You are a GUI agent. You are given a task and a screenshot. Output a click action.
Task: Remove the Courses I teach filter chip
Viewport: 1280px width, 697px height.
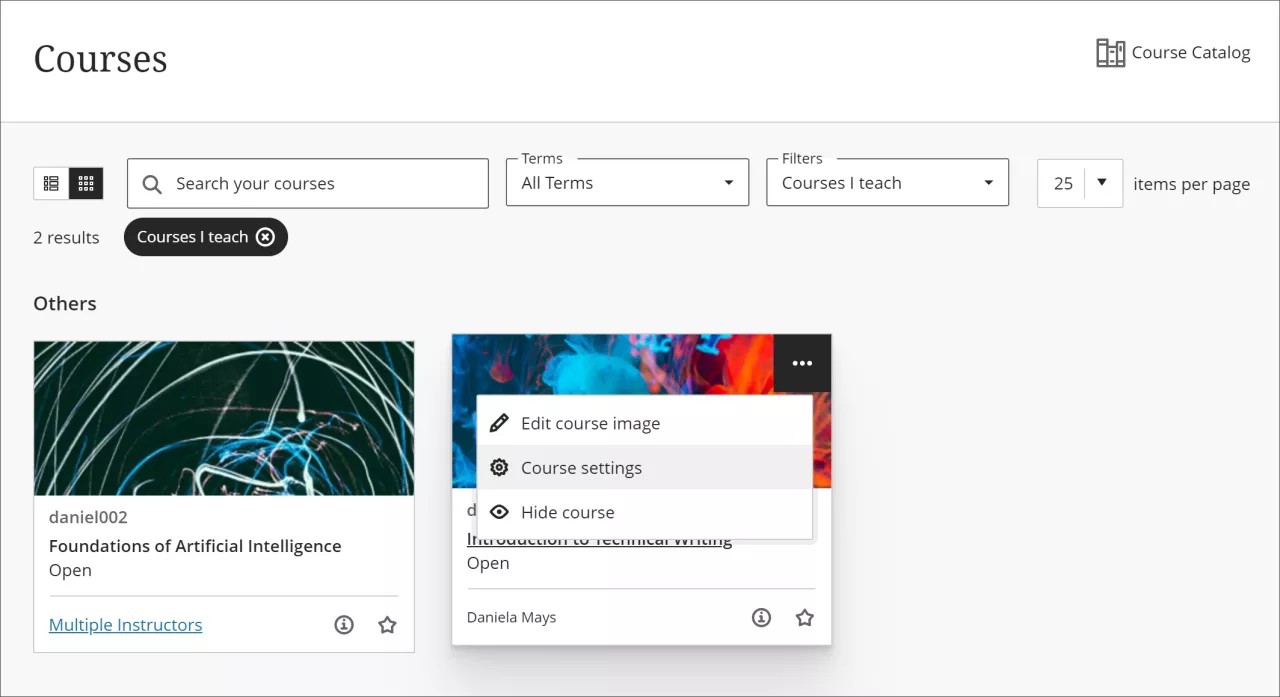pyautogui.click(x=265, y=237)
